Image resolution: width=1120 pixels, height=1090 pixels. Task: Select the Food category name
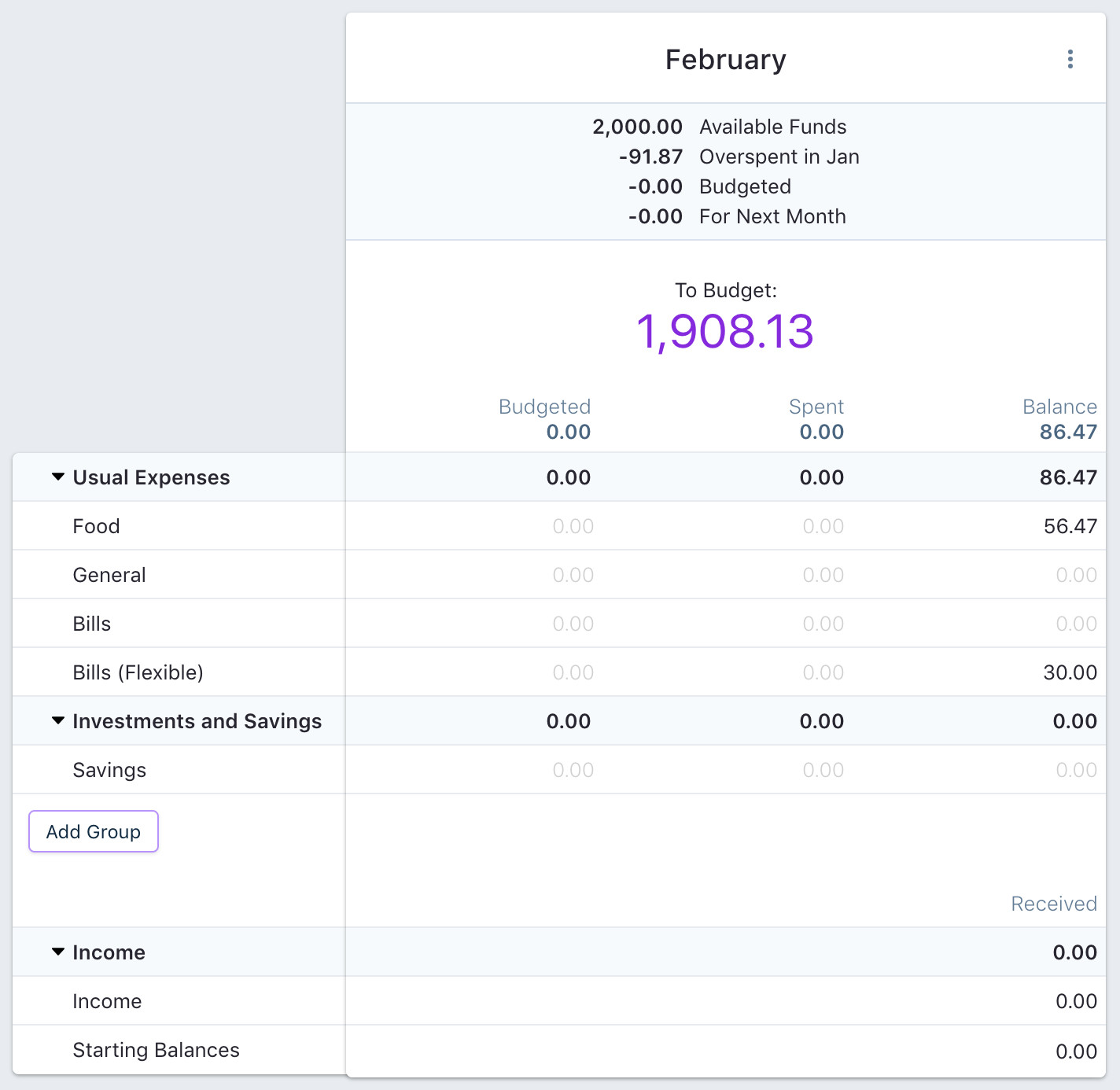coord(96,526)
